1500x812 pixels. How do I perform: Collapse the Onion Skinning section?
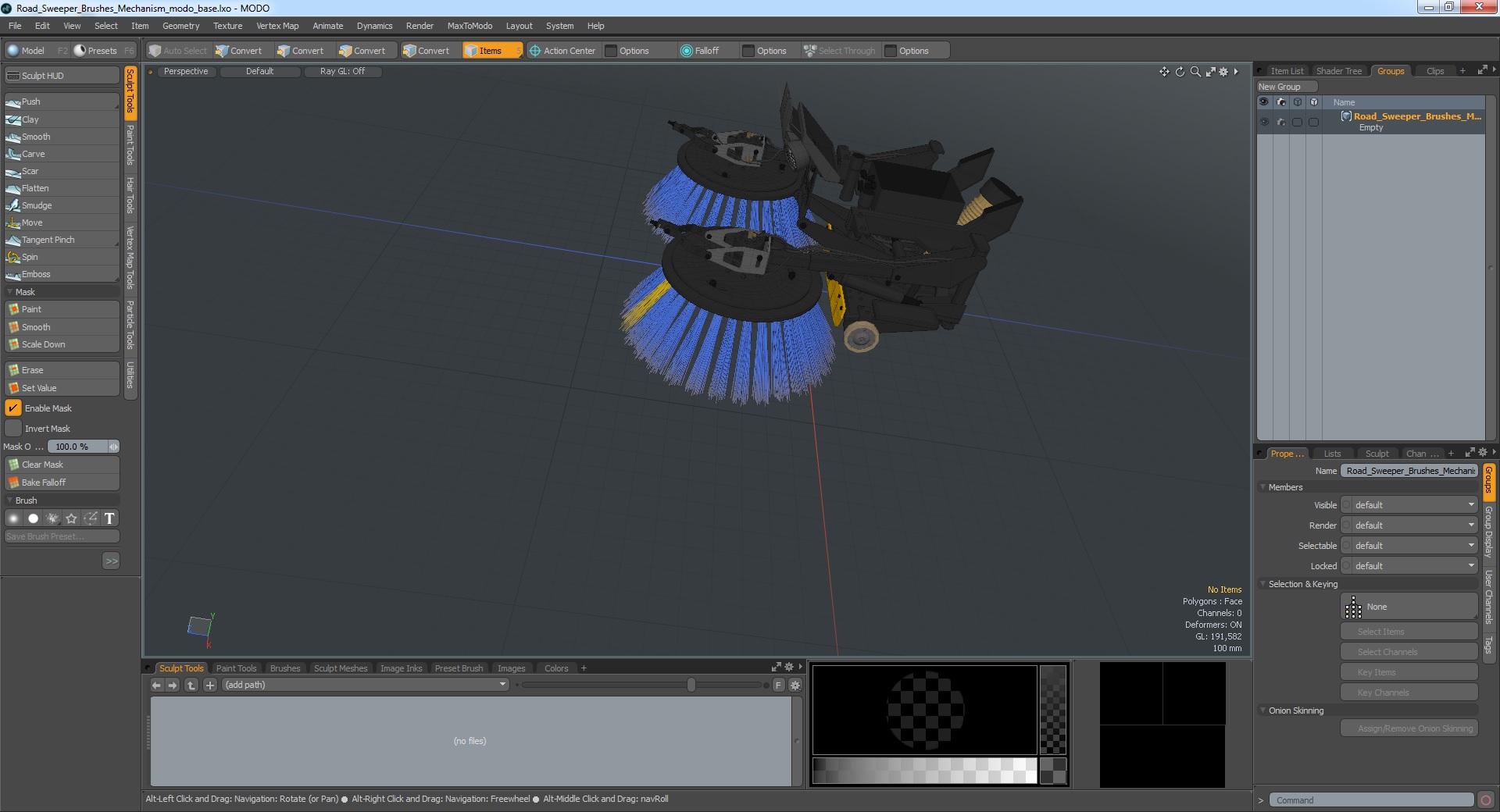(x=1262, y=710)
